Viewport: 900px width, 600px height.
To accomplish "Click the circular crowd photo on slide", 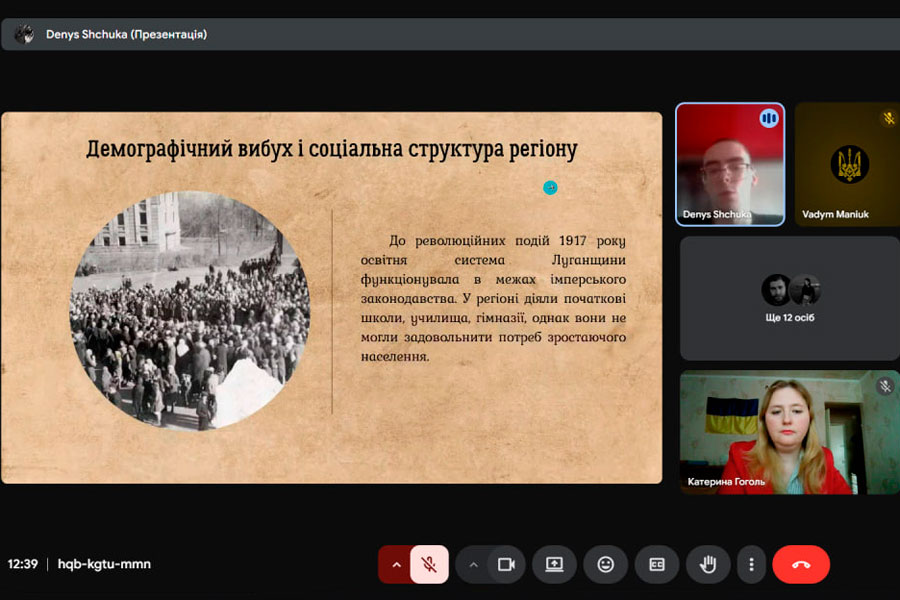I will point(190,310).
